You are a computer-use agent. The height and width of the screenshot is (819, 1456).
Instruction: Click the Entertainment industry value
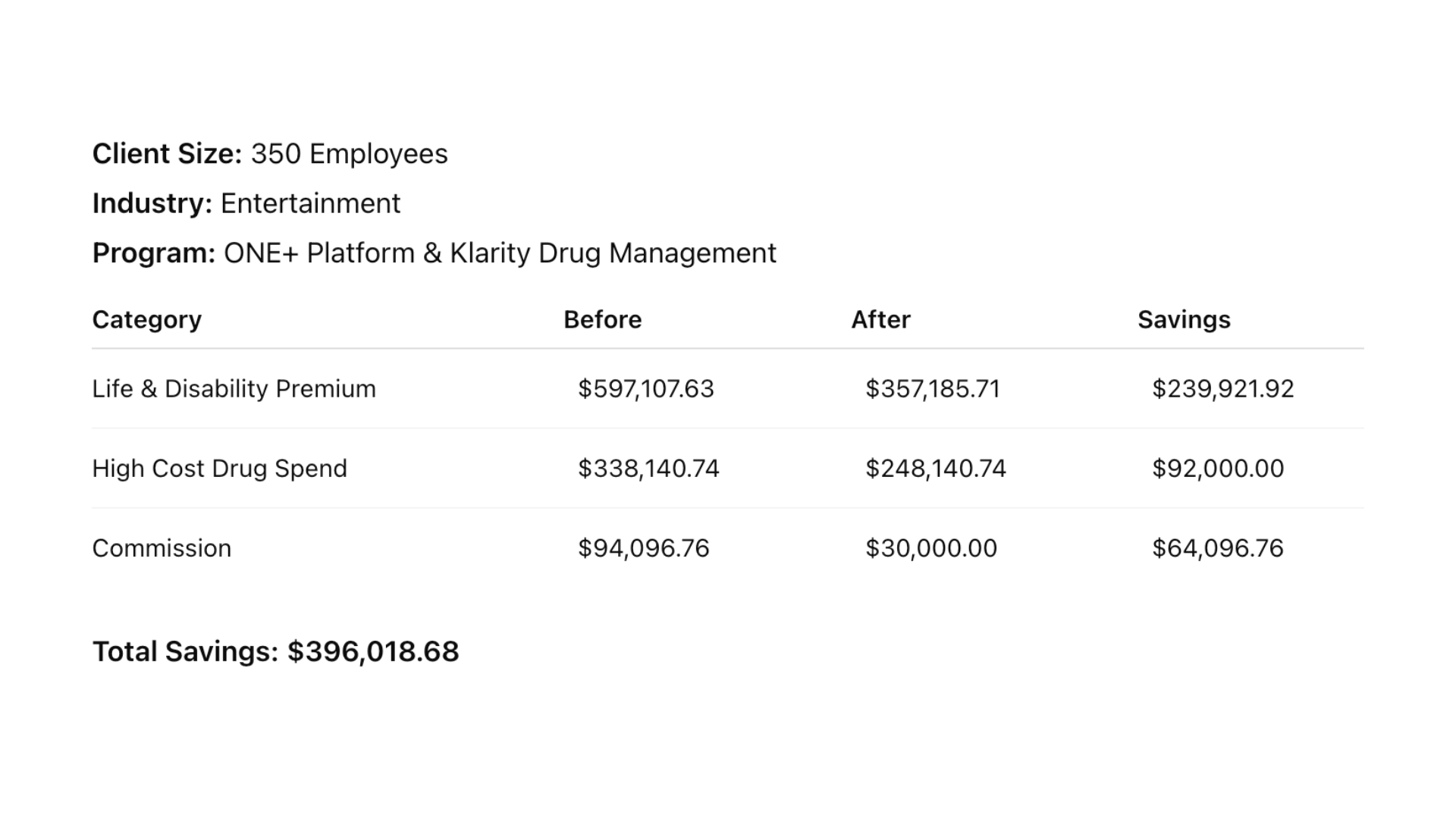click(310, 203)
